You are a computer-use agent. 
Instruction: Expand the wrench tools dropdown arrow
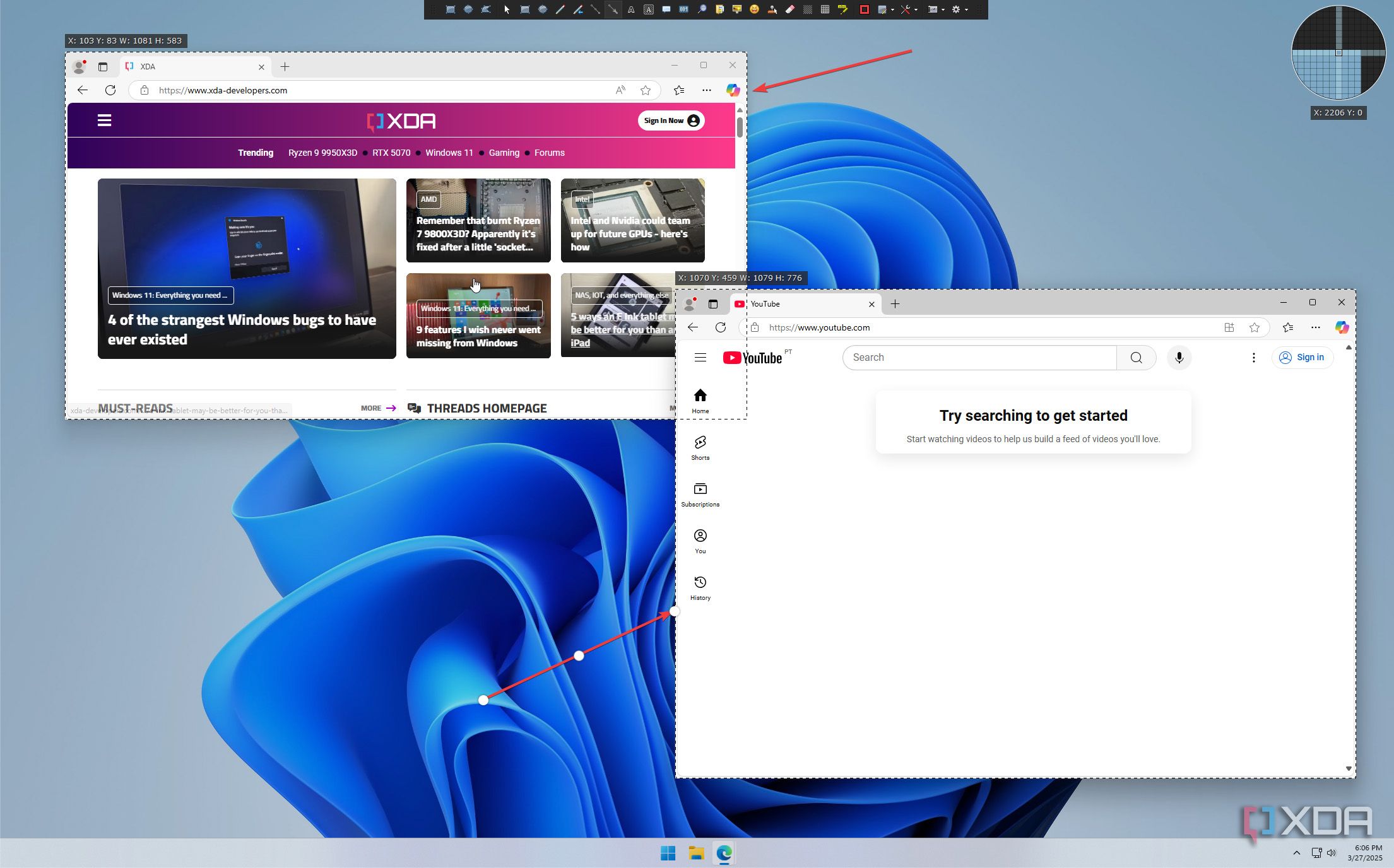click(916, 9)
